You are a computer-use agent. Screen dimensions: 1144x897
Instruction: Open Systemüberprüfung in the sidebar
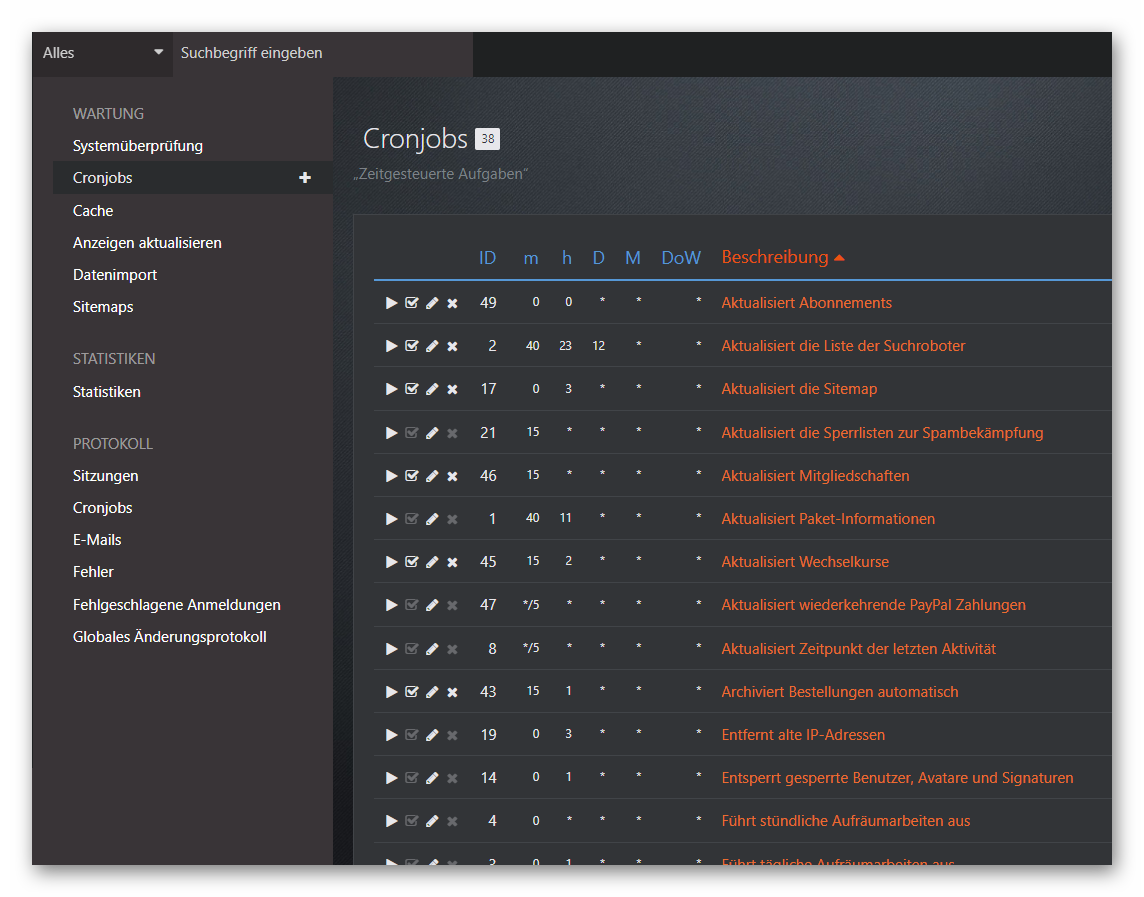click(138, 146)
